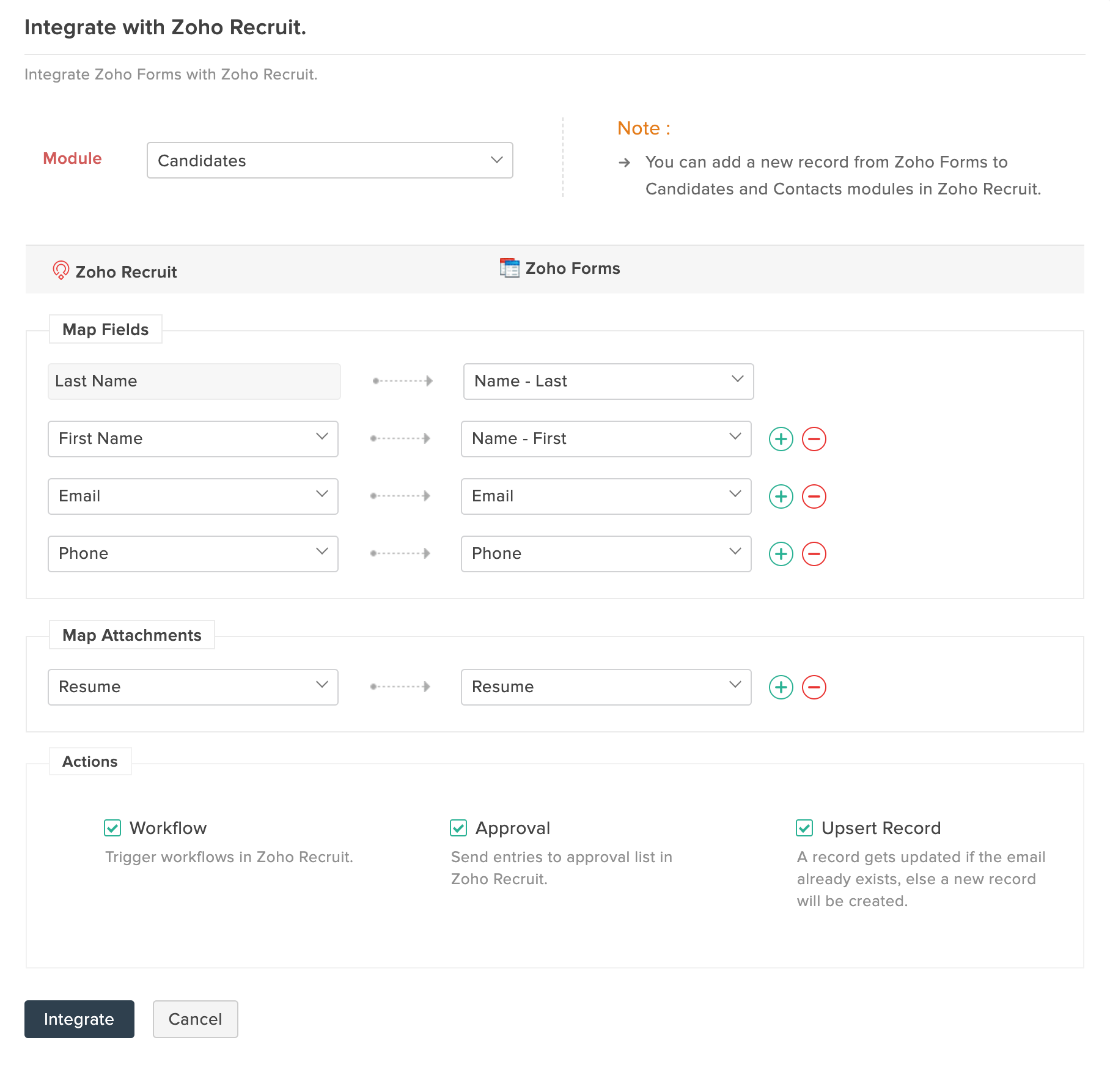Toggle the Workflow checkbox

(x=112, y=828)
